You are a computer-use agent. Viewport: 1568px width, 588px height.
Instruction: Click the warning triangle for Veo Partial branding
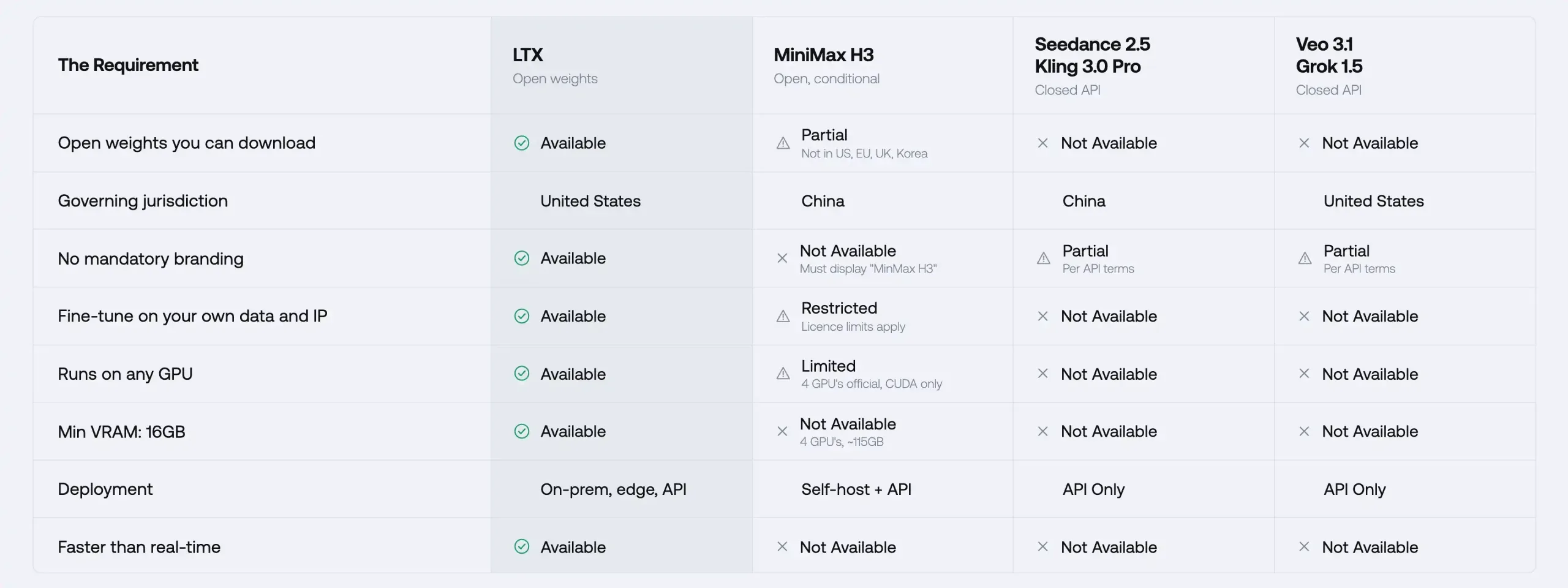[1305, 258]
